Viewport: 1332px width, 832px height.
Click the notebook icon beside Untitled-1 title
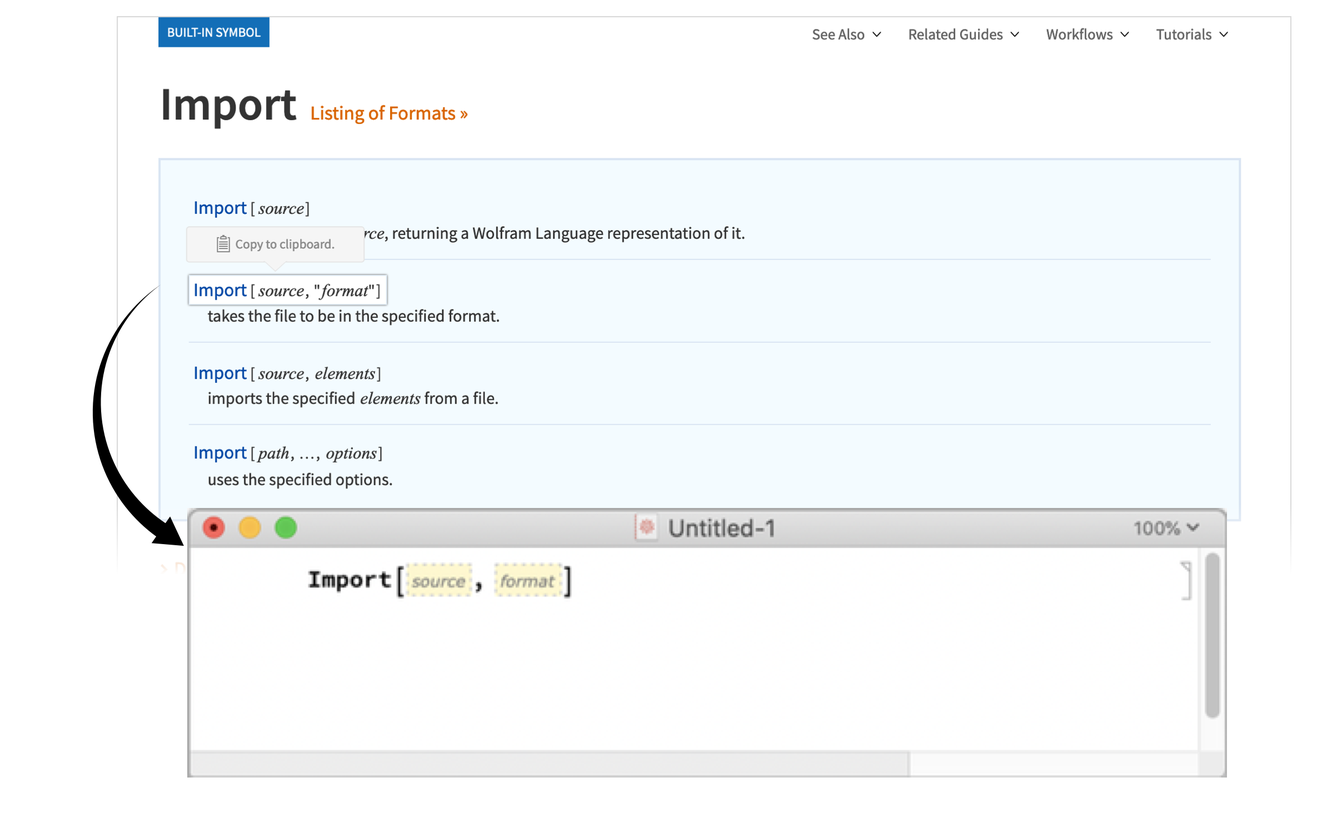(x=646, y=528)
